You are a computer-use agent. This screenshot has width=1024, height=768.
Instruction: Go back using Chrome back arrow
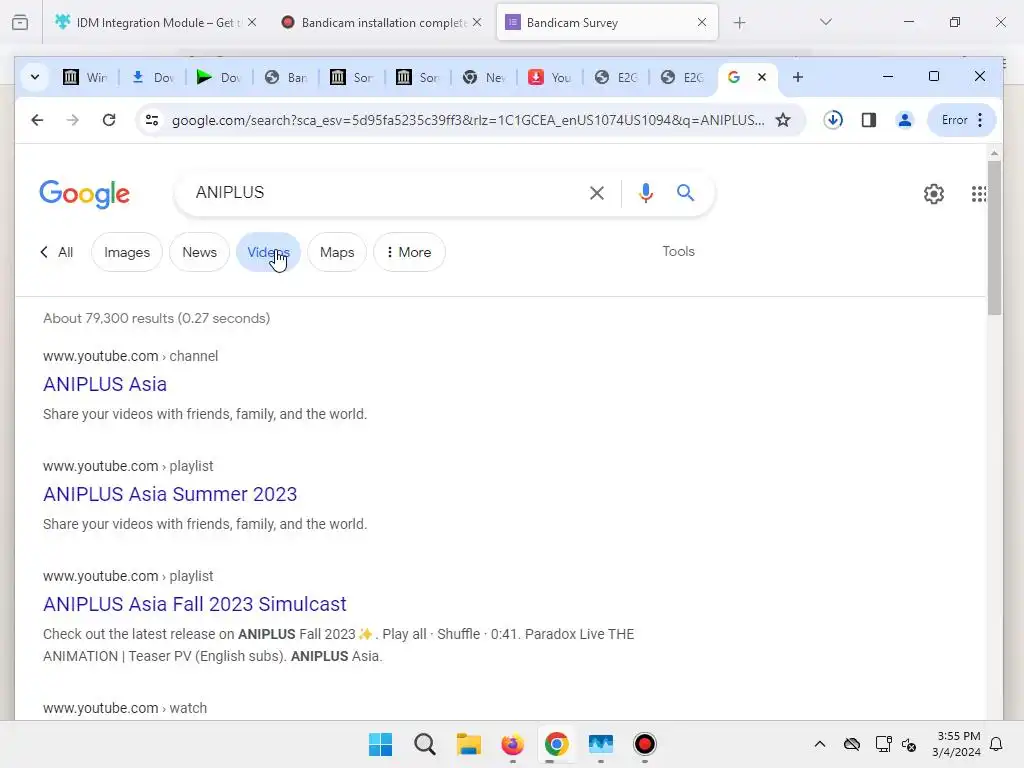[37, 120]
